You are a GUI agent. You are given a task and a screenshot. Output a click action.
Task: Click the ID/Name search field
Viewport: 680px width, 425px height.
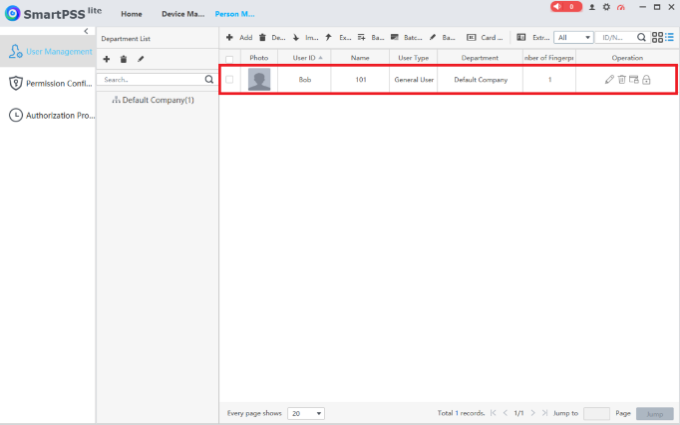pos(615,38)
